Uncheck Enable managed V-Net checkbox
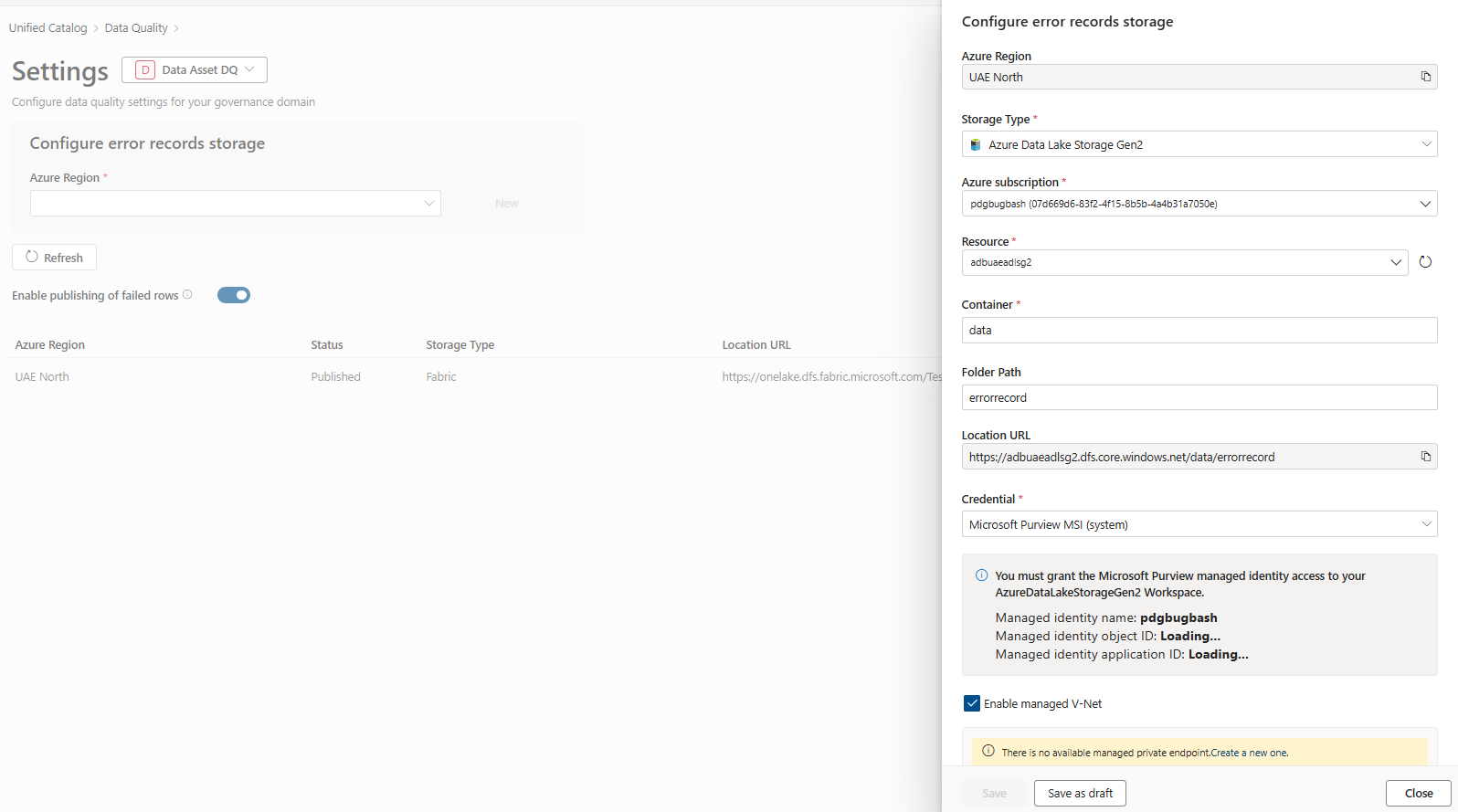Screen dimensions: 1458x812 (972, 703)
